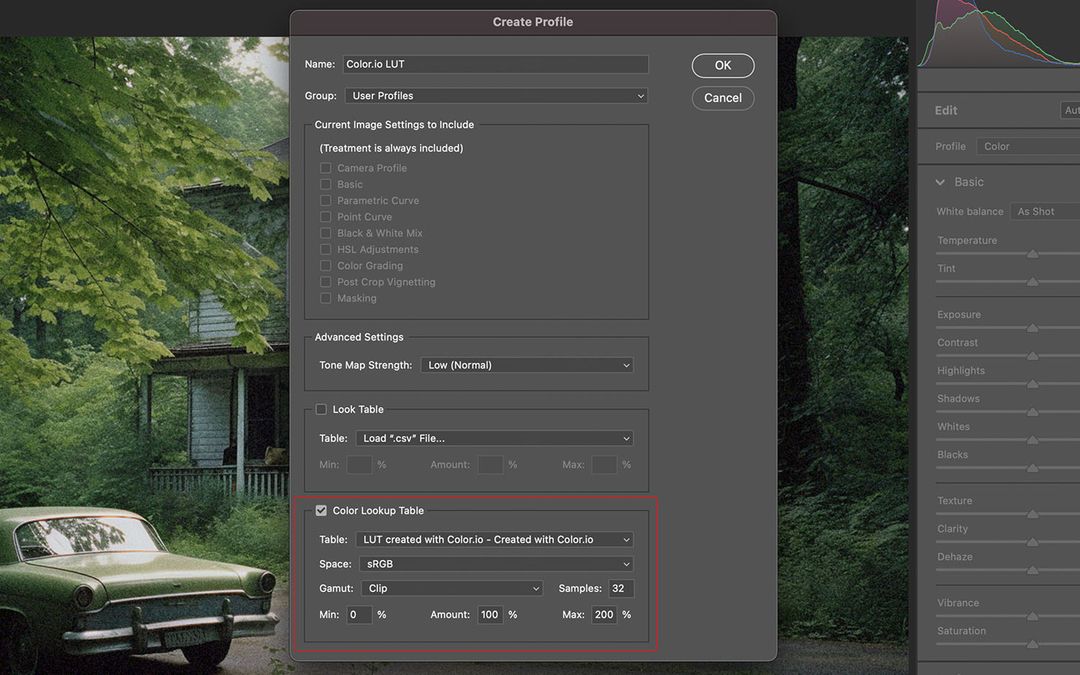Check the Black & White Mix option

click(325, 232)
